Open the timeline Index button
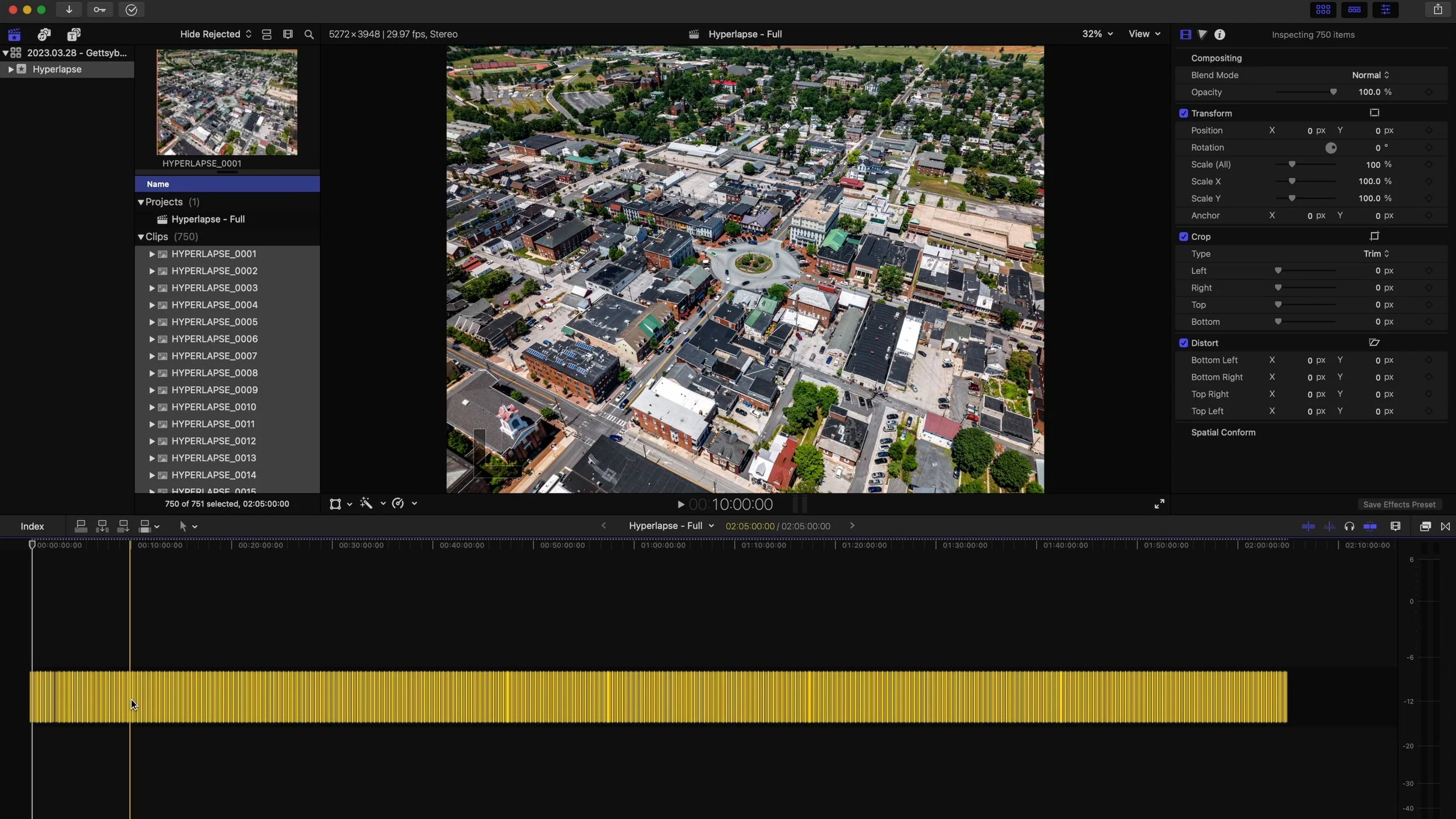 (32, 526)
